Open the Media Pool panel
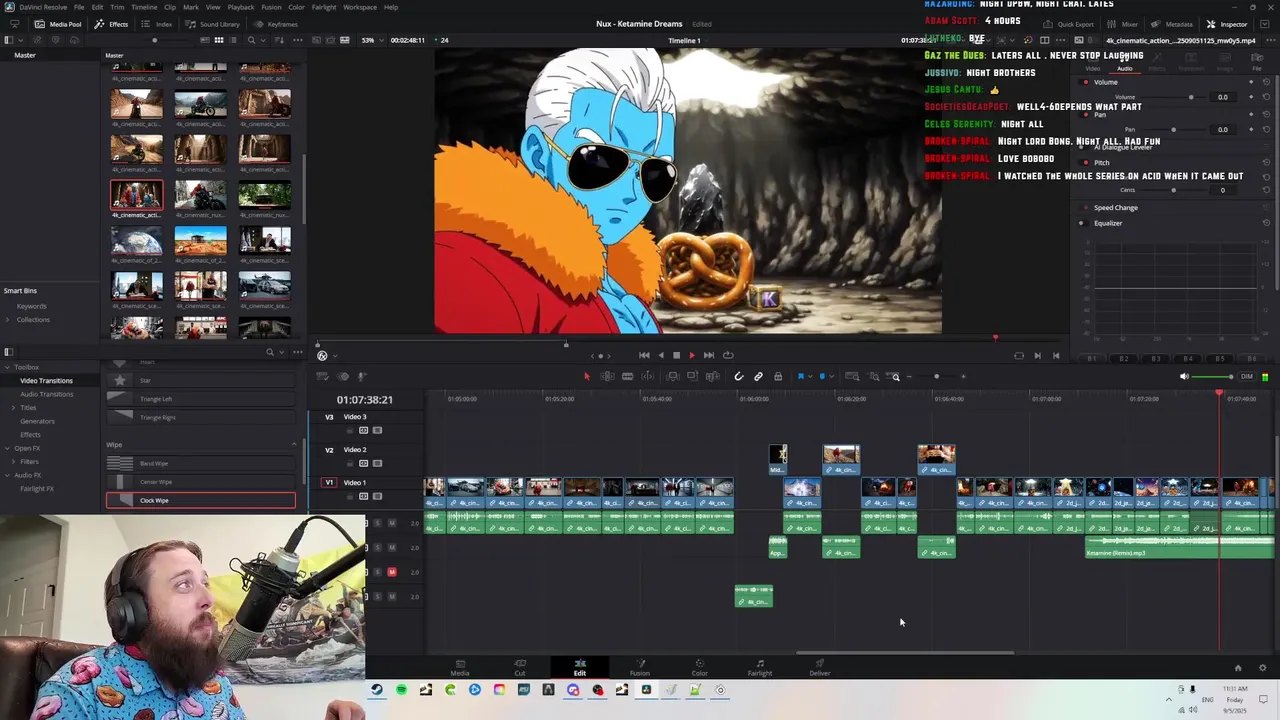The image size is (1280, 720). click(58, 24)
